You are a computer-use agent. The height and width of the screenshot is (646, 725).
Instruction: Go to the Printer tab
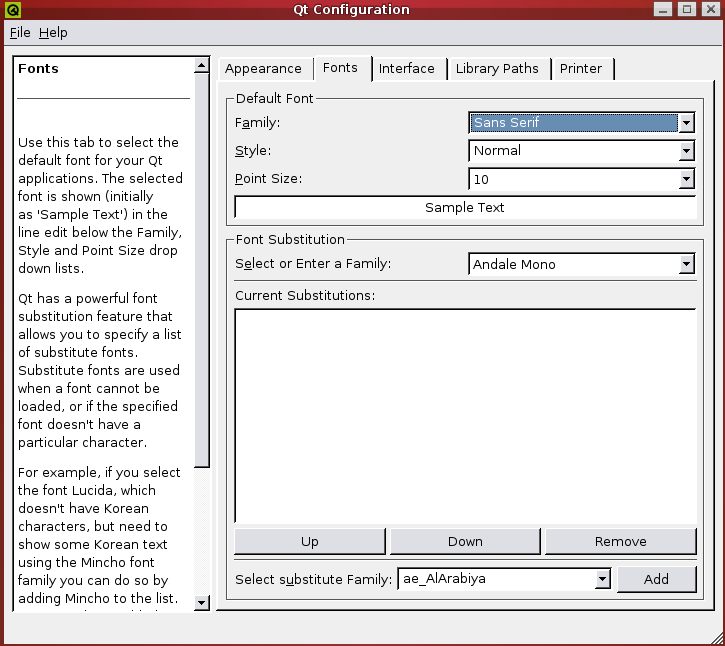581,69
